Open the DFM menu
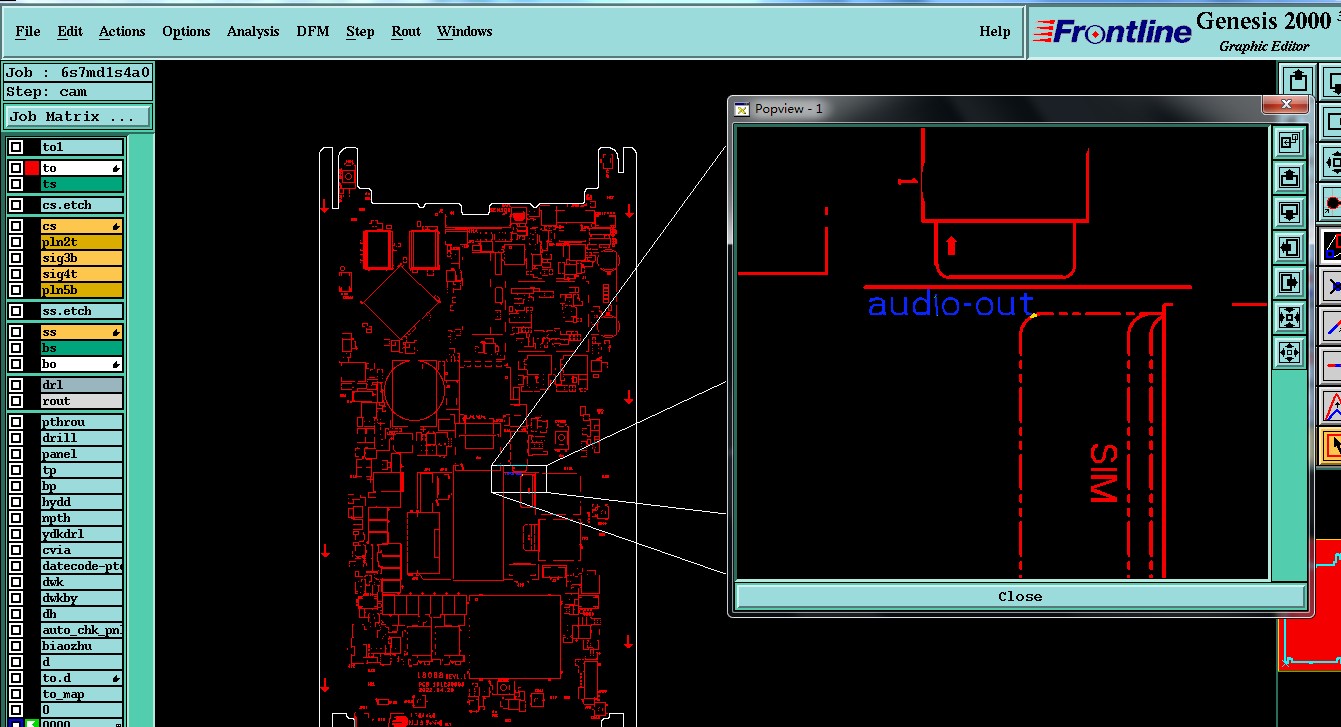 click(313, 31)
